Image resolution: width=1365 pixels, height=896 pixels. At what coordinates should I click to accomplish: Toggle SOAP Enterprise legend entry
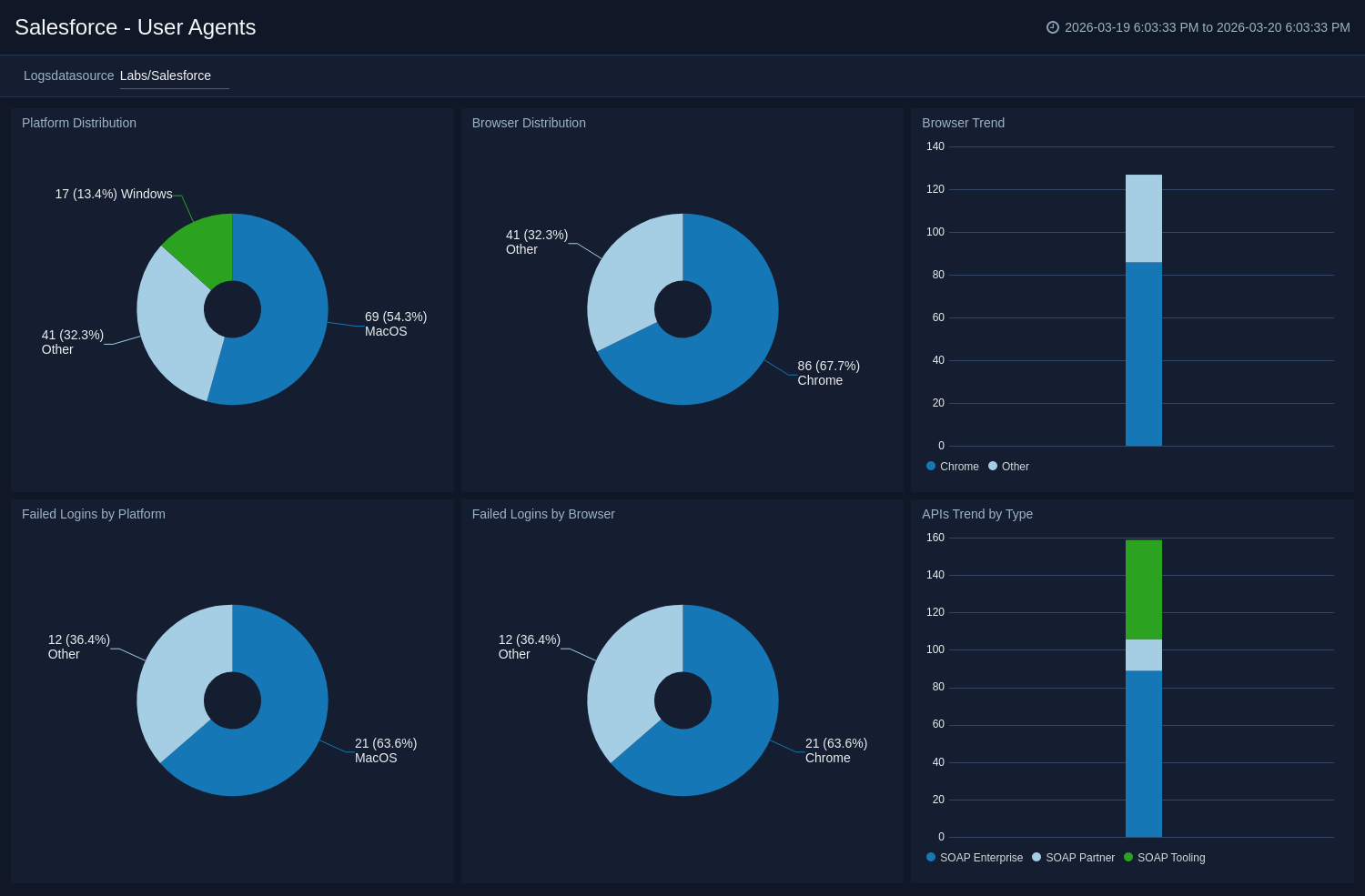point(980,858)
